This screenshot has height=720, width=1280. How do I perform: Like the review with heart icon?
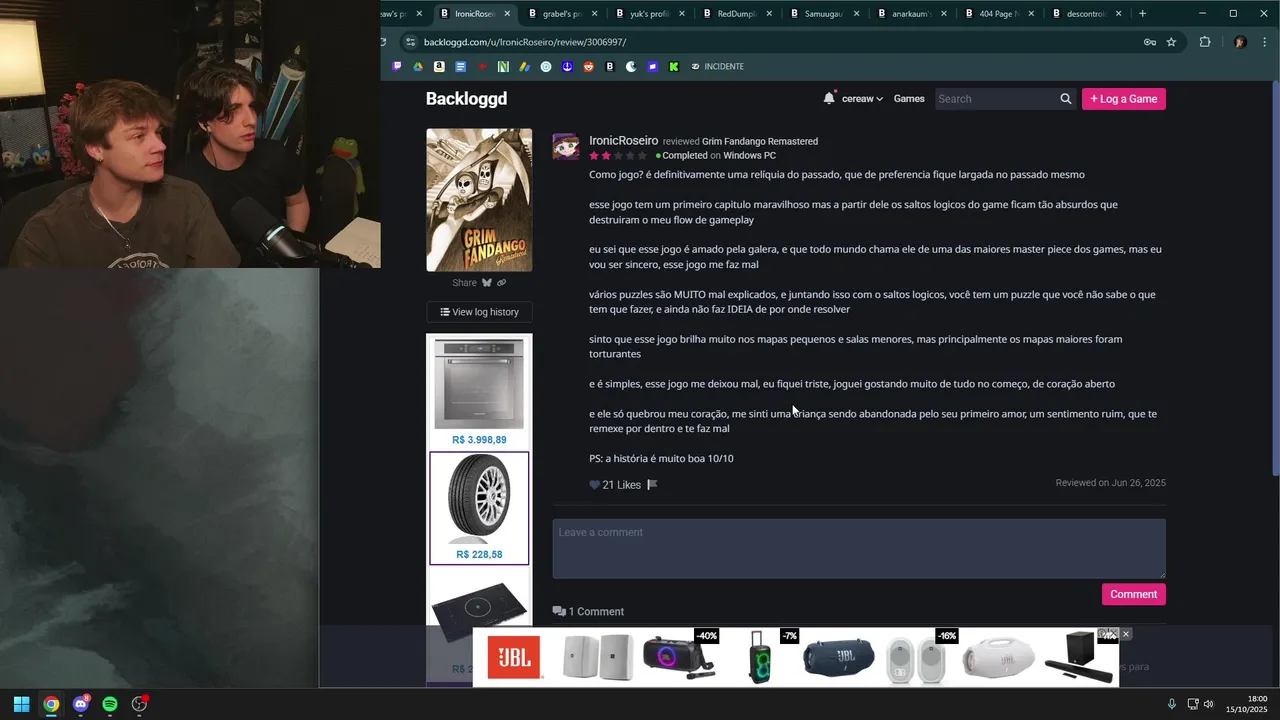coord(594,485)
